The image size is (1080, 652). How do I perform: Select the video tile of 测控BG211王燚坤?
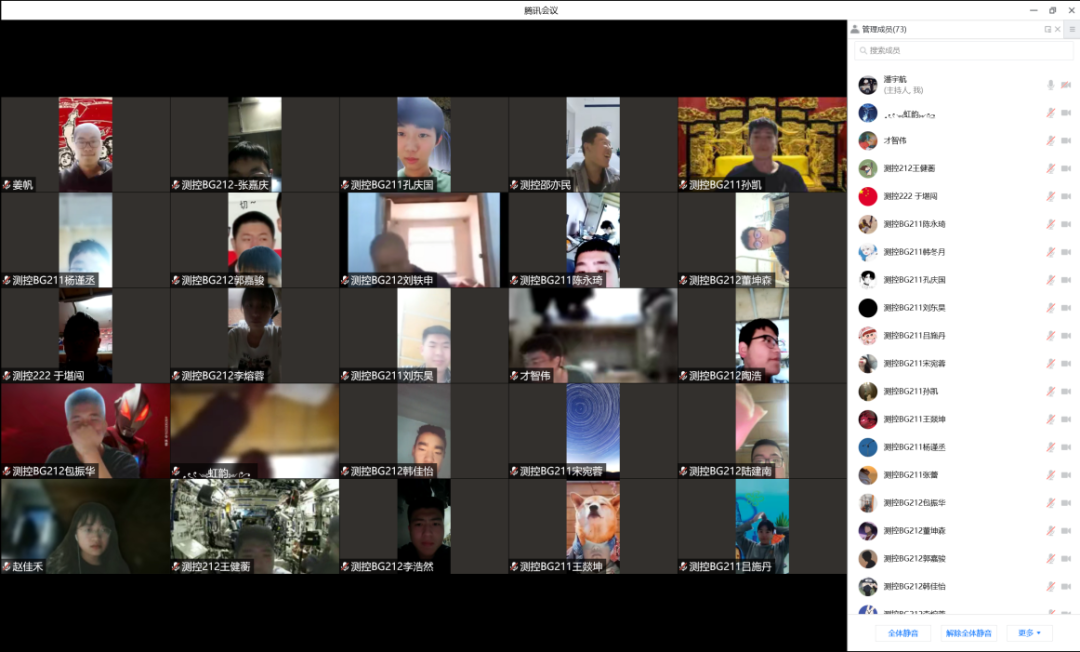point(593,526)
